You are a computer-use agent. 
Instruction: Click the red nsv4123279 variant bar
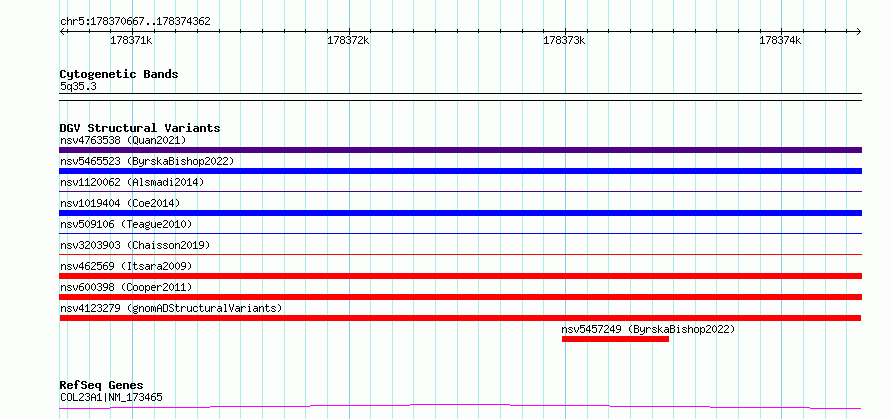tap(460, 318)
